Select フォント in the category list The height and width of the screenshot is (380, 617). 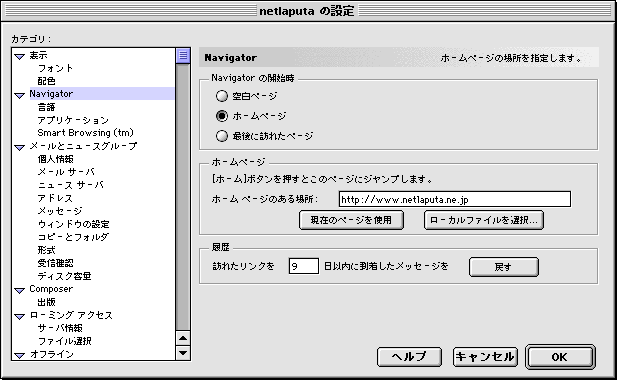click(x=55, y=68)
